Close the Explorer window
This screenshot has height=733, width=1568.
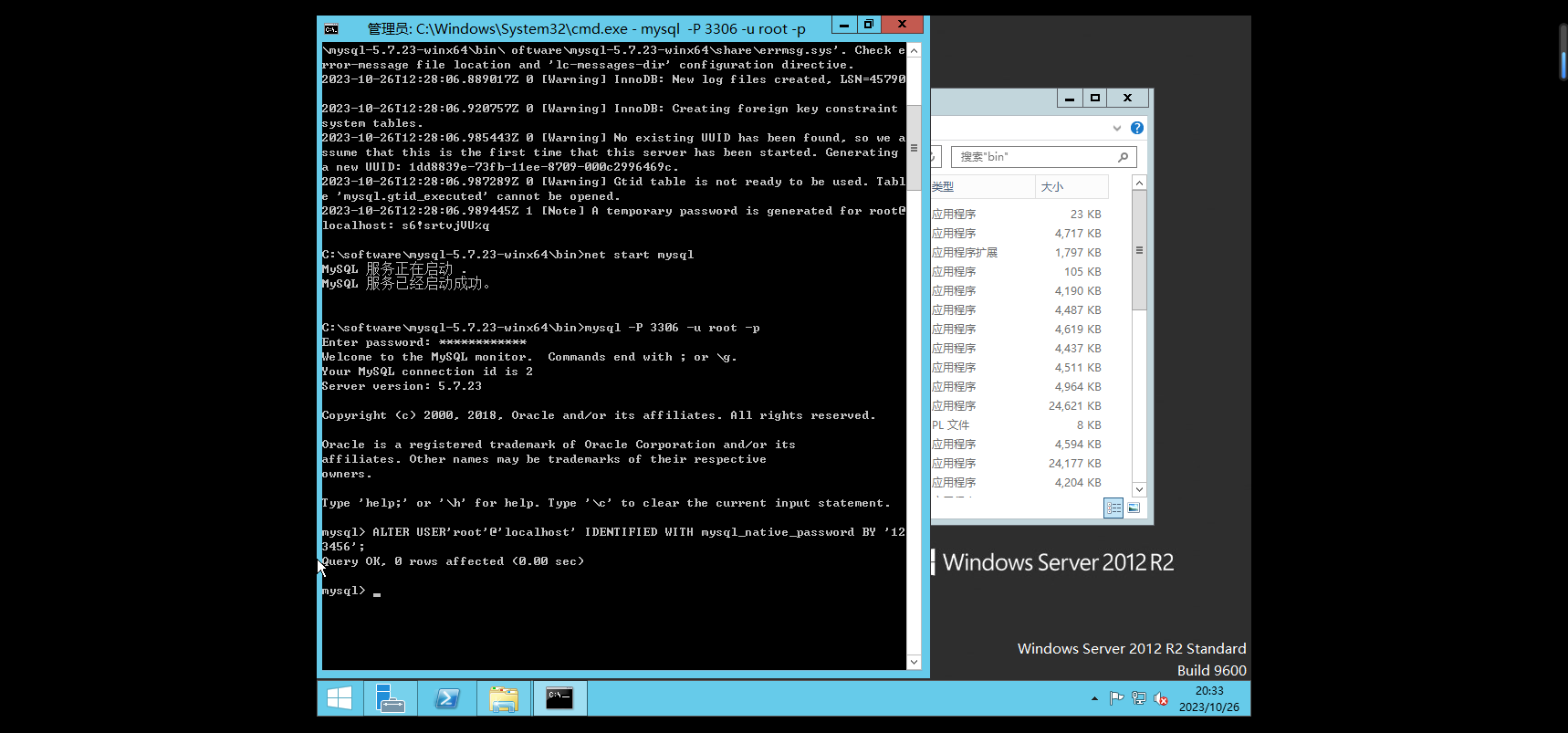click(x=1128, y=99)
